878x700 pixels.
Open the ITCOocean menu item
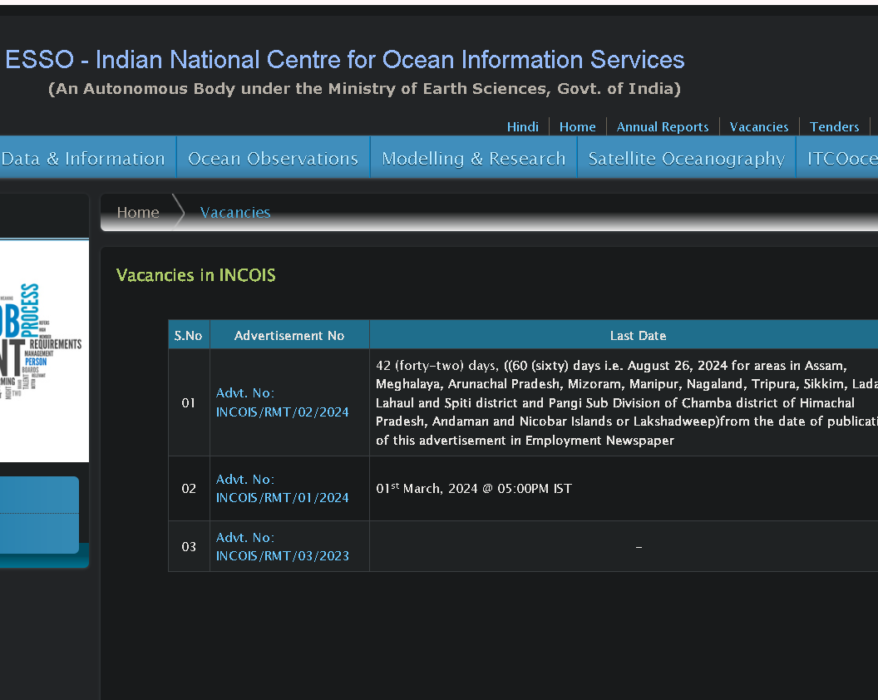tap(838, 158)
